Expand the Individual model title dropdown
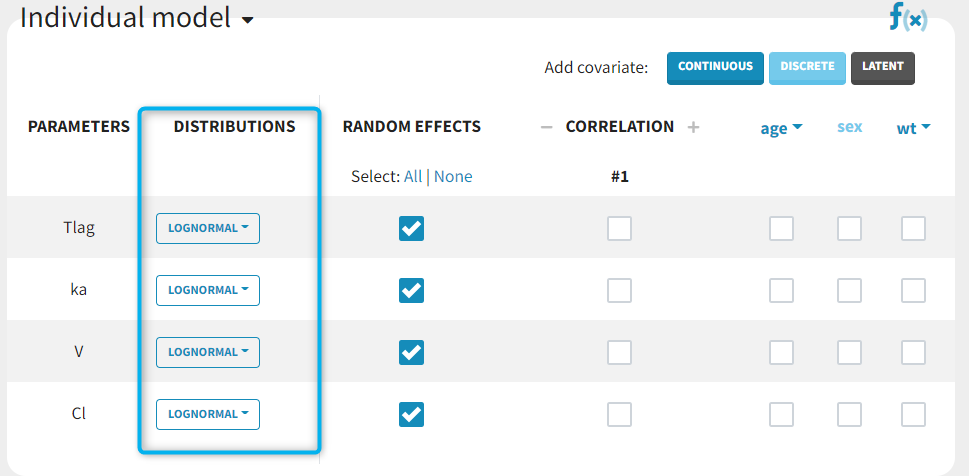The width and height of the screenshot is (969, 476). (247, 20)
